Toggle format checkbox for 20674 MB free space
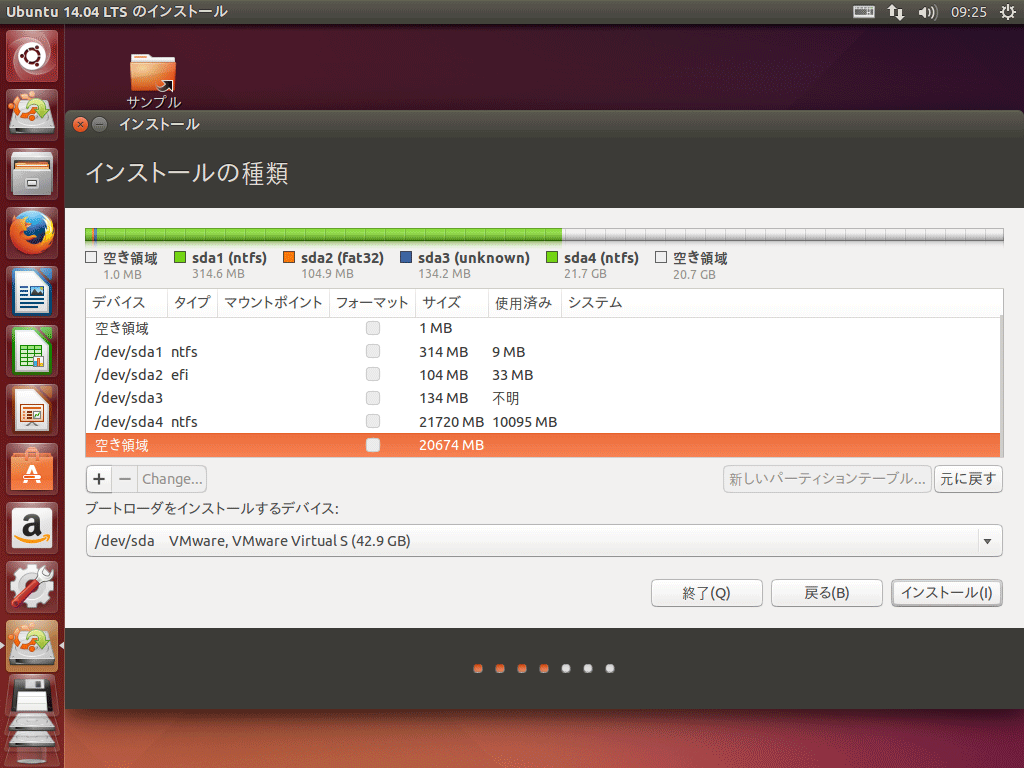 tap(373, 445)
